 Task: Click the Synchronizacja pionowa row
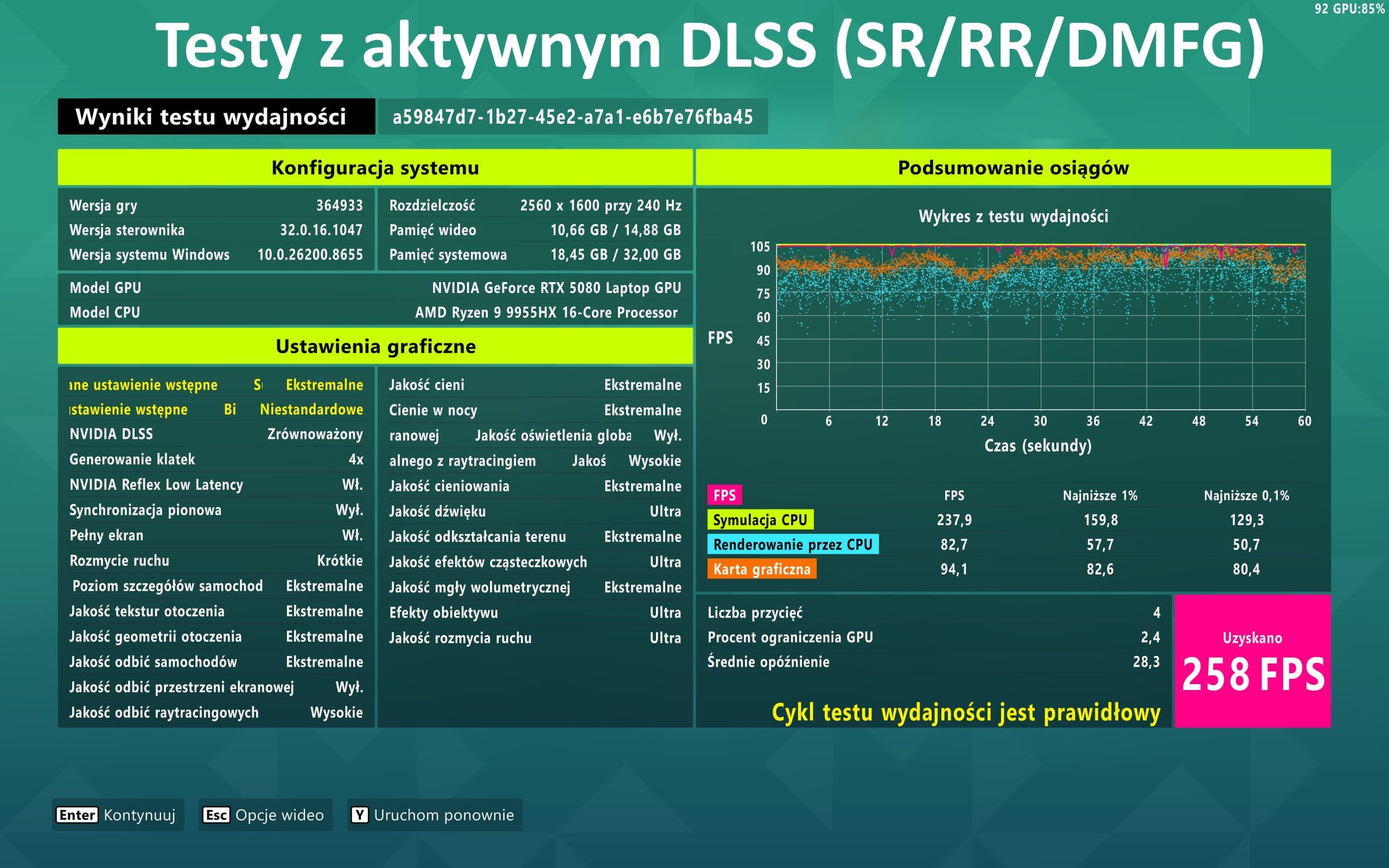(x=216, y=510)
